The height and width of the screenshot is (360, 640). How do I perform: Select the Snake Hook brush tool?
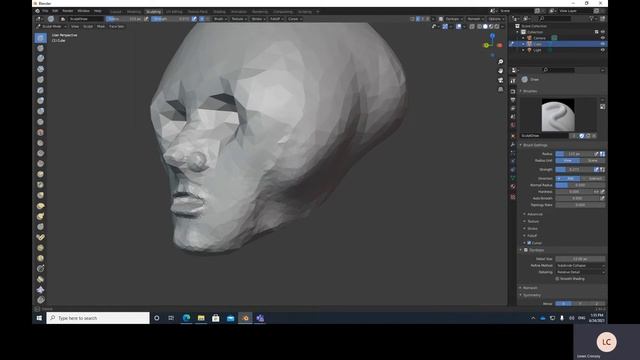[40, 217]
